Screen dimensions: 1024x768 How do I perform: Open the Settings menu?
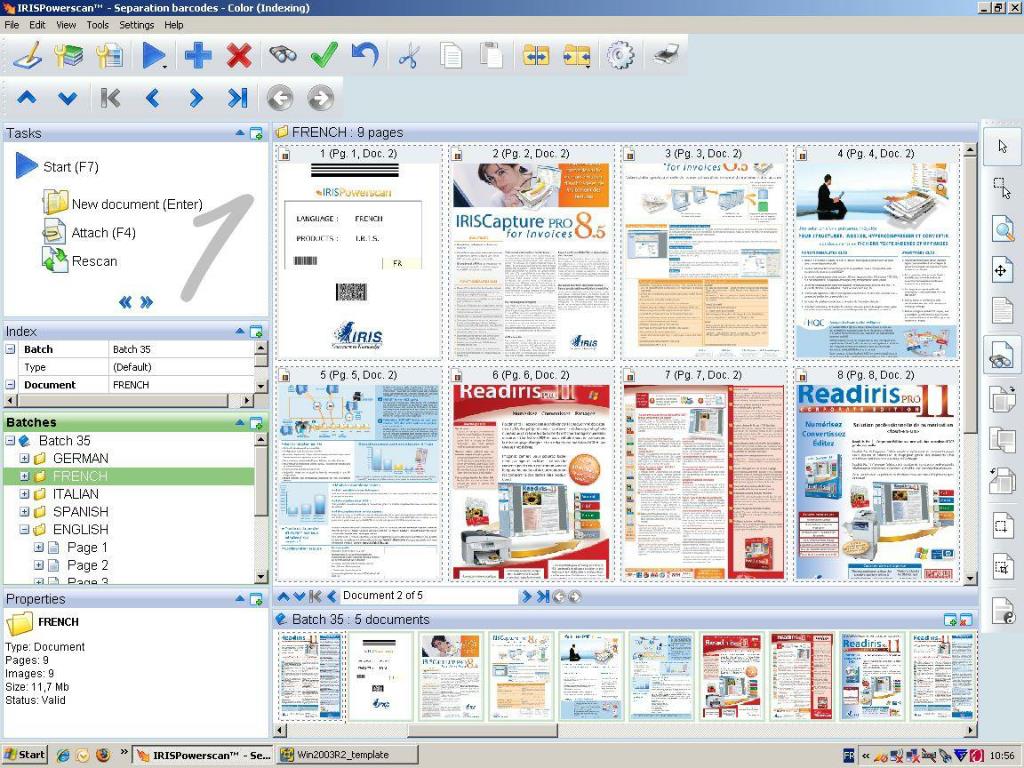136,25
